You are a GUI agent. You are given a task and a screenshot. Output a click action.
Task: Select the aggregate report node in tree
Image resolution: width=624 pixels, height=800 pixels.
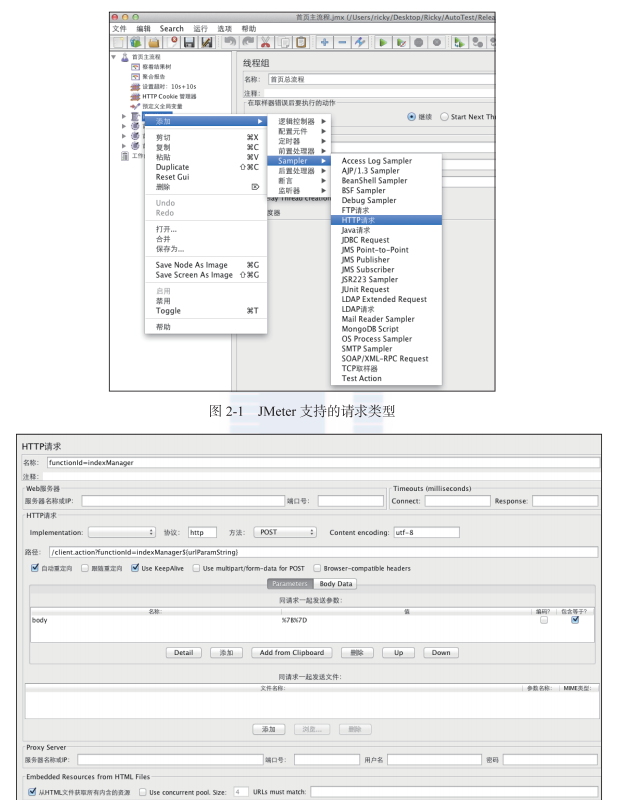pyautogui.click(x=148, y=77)
